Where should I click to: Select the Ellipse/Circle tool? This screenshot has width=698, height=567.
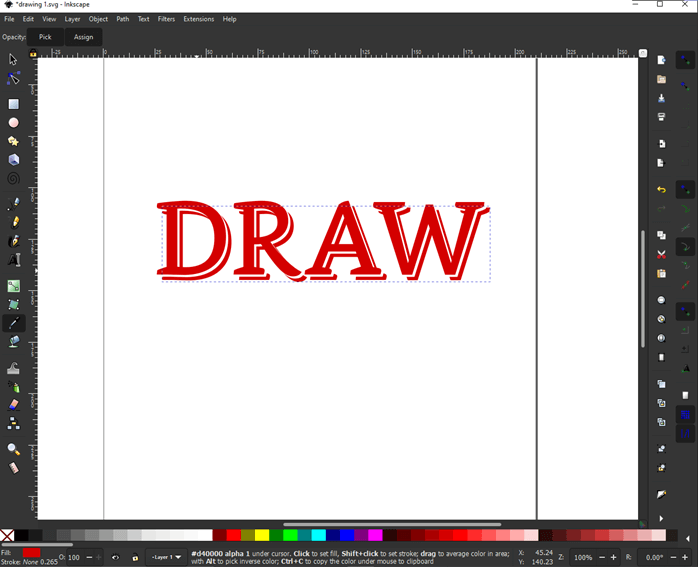coord(13,122)
